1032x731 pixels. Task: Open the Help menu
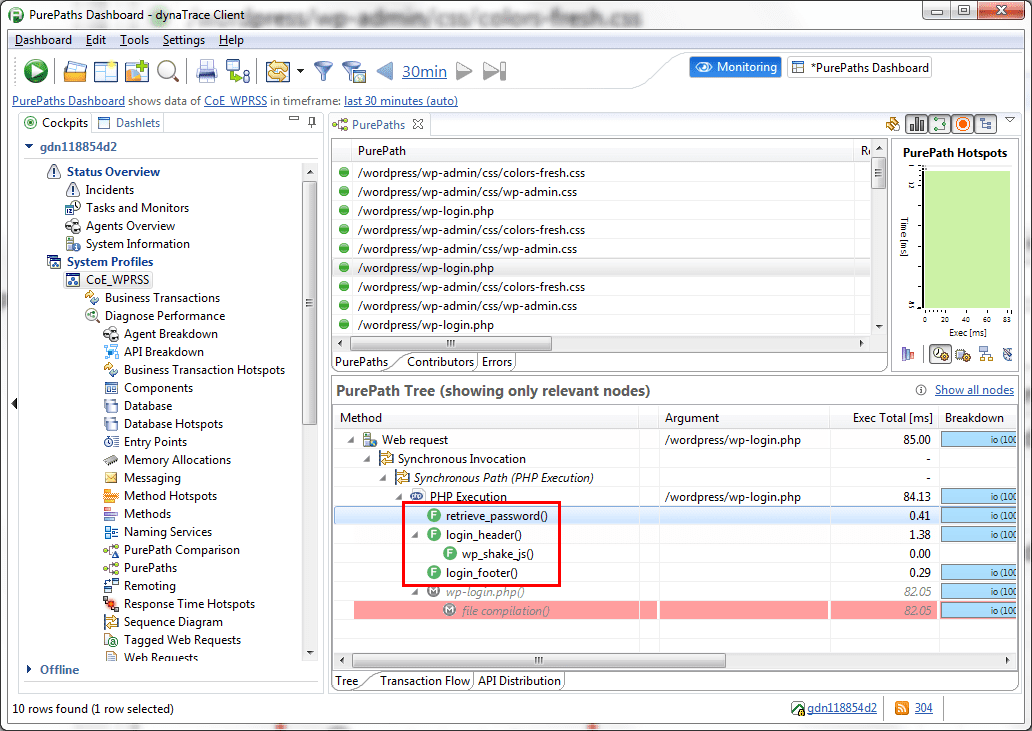click(x=231, y=40)
